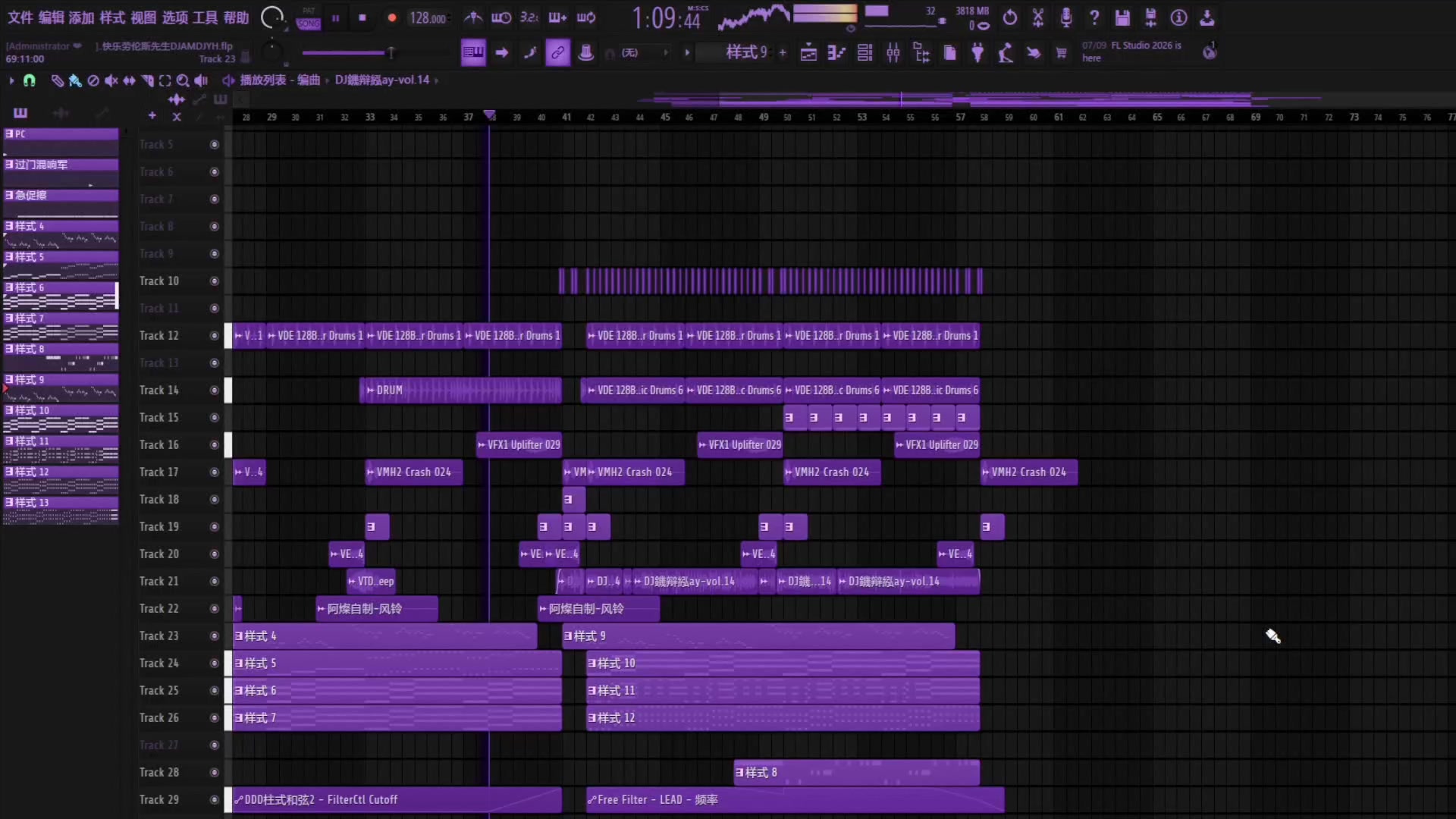This screenshot has width=1456, height=819.
Task: Mute Track 23 via its mute dot
Action: [x=214, y=635]
